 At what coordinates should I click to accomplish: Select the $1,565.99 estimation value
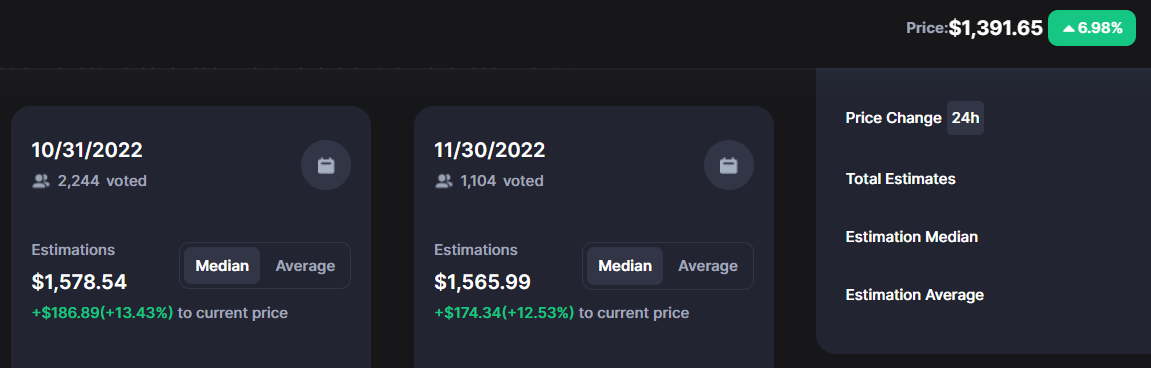(482, 282)
